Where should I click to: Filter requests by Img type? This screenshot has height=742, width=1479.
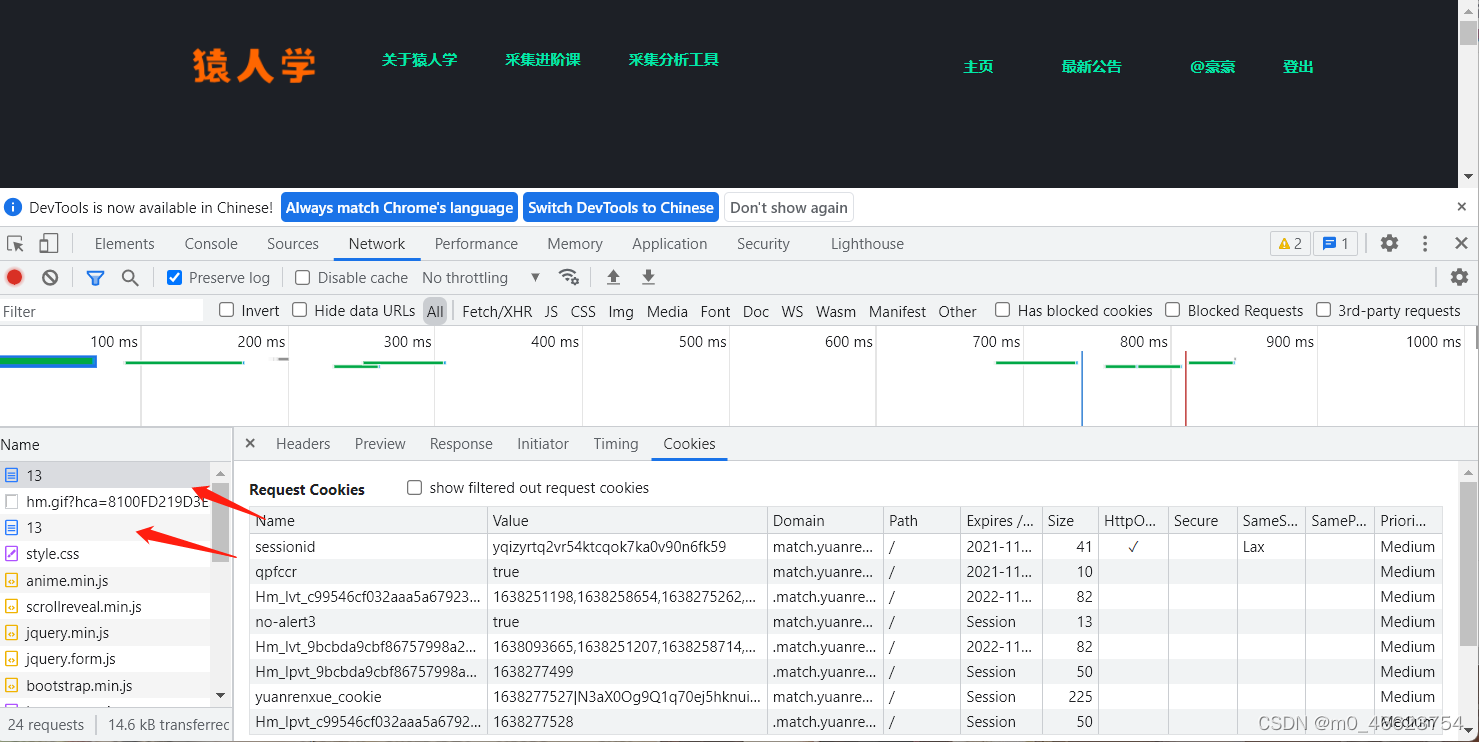pos(621,312)
